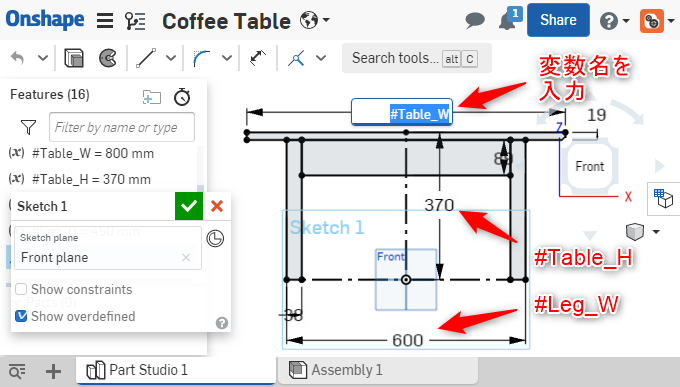Click the blue Share button

click(558, 20)
